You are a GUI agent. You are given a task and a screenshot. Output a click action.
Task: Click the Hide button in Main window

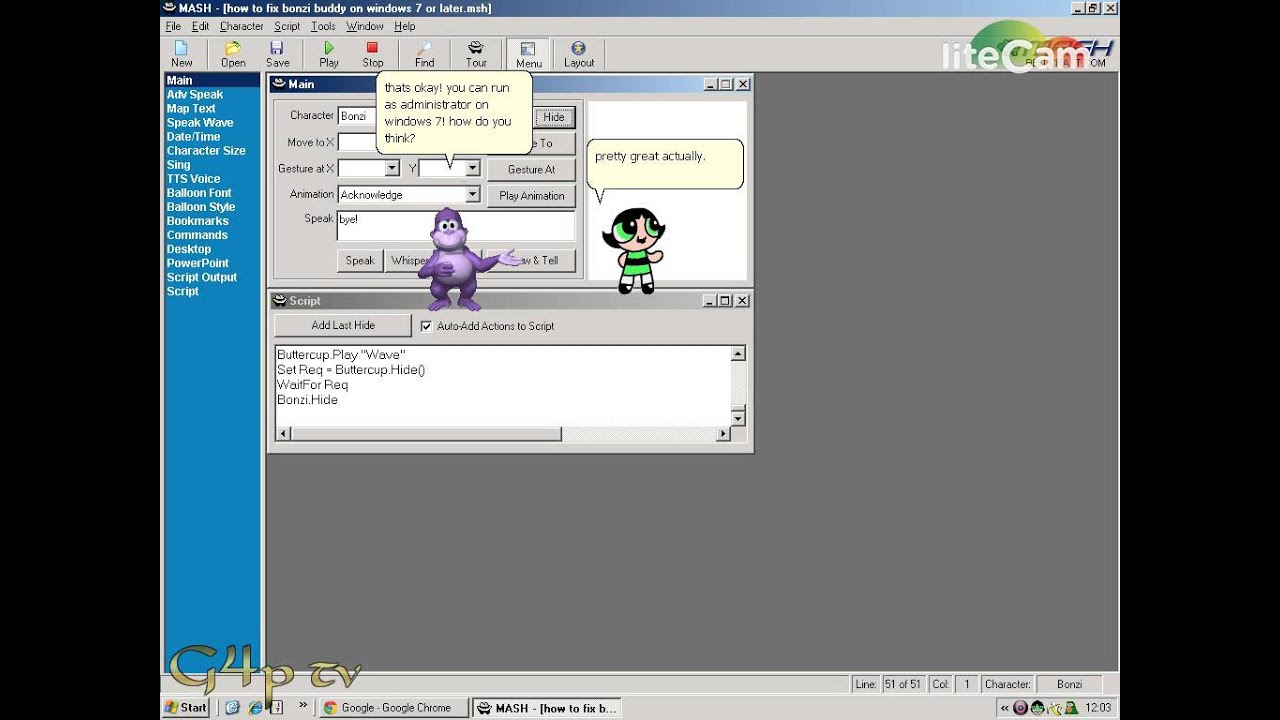point(554,117)
